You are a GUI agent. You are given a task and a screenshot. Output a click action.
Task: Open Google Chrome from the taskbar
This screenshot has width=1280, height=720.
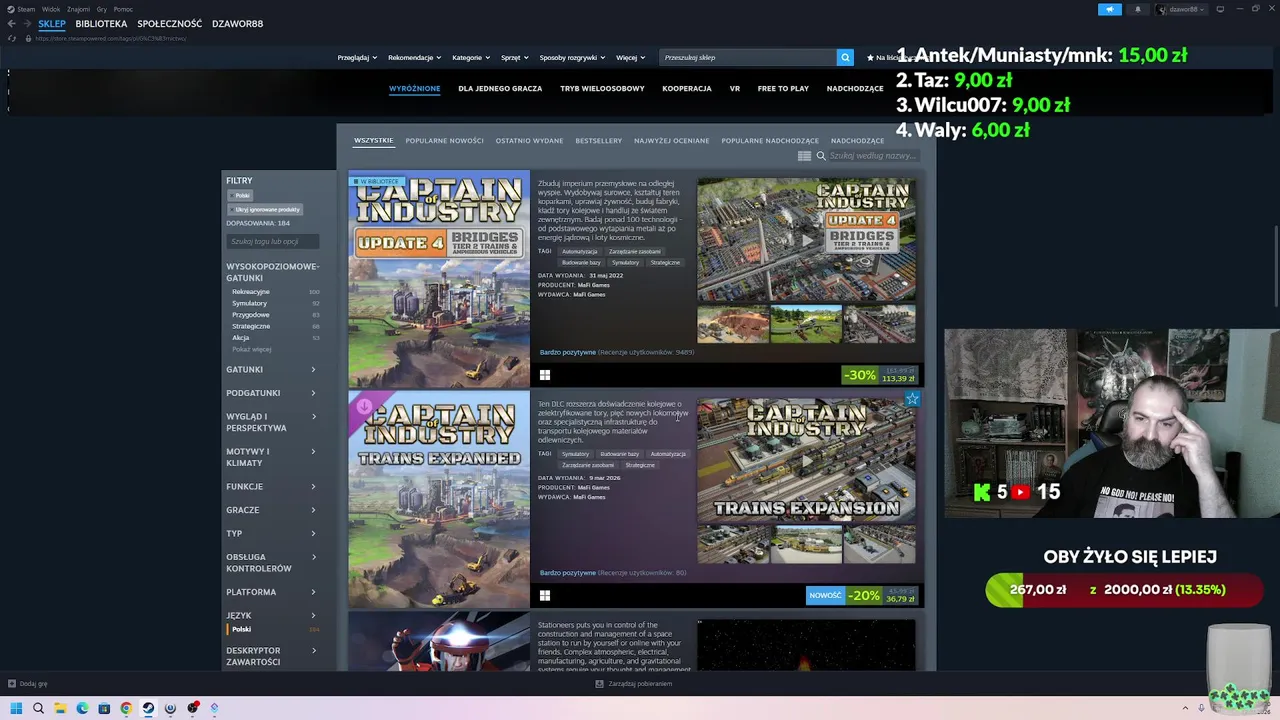[x=126, y=708]
